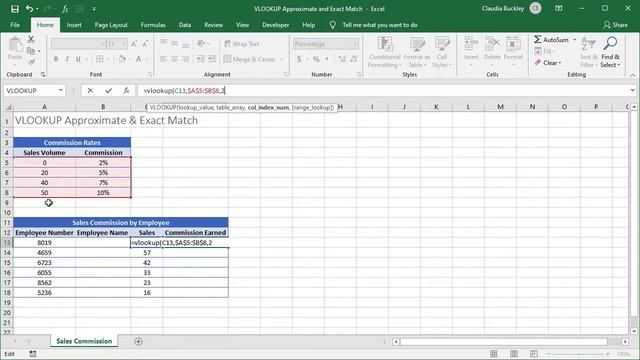
Task: Collapse the ribbon with chevron
Action: pyautogui.click(x=632, y=75)
